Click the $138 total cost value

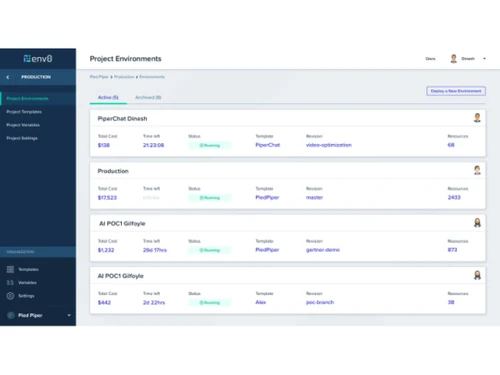pyautogui.click(x=104, y=145)
